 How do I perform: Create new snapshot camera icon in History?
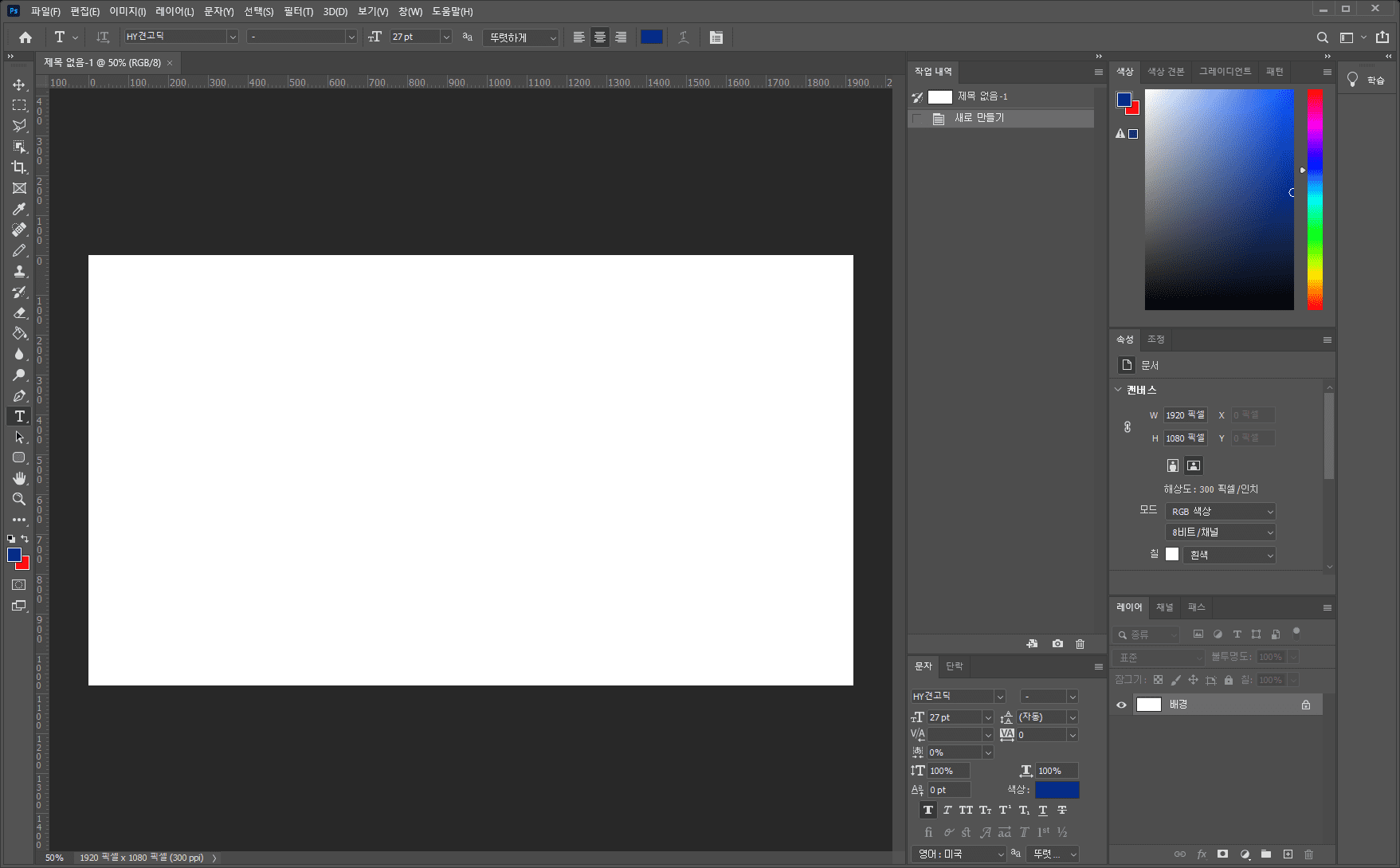coord(1057,644)
